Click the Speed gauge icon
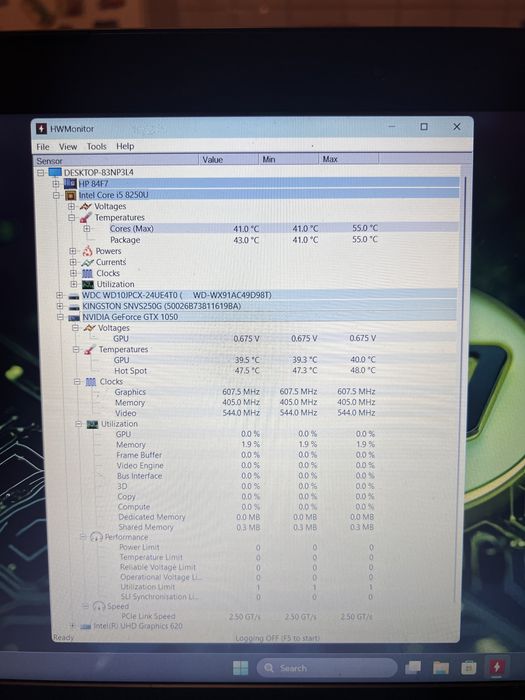Viewport: 525px width, 700px height. click(x=99, y=606)
